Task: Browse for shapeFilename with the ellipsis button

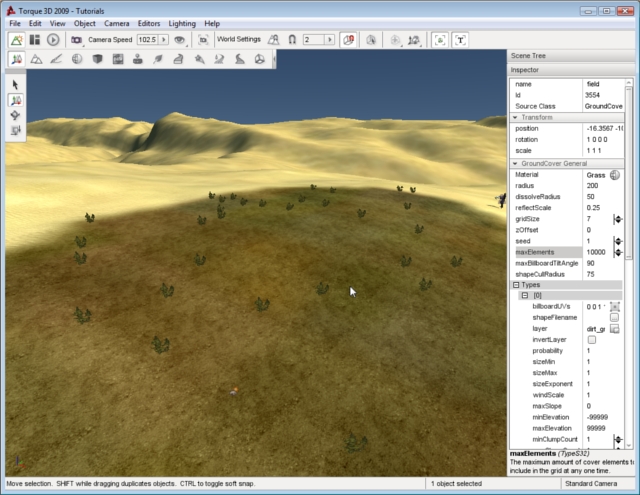Action: [615, 317]
